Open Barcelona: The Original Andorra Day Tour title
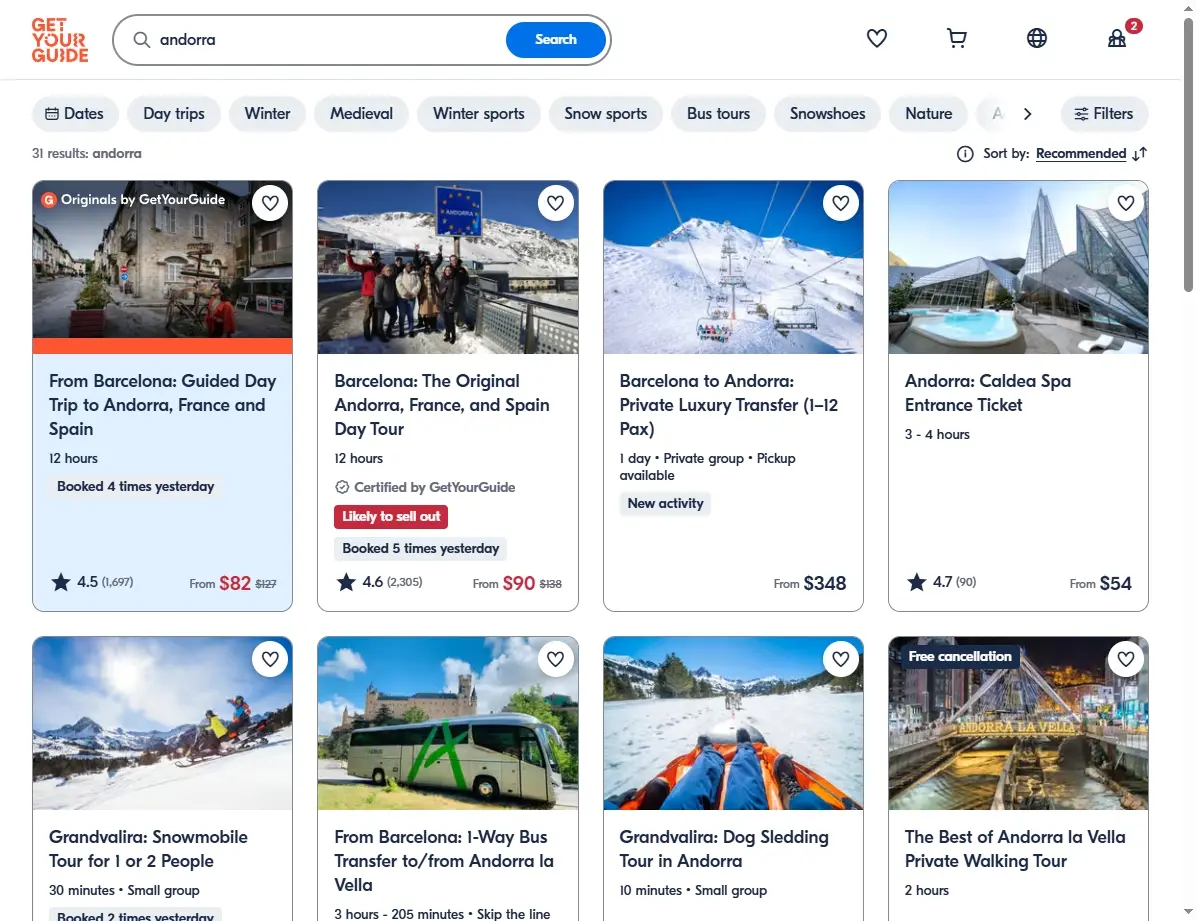Viewport: 1196px width, 921px height. point(442,405)
